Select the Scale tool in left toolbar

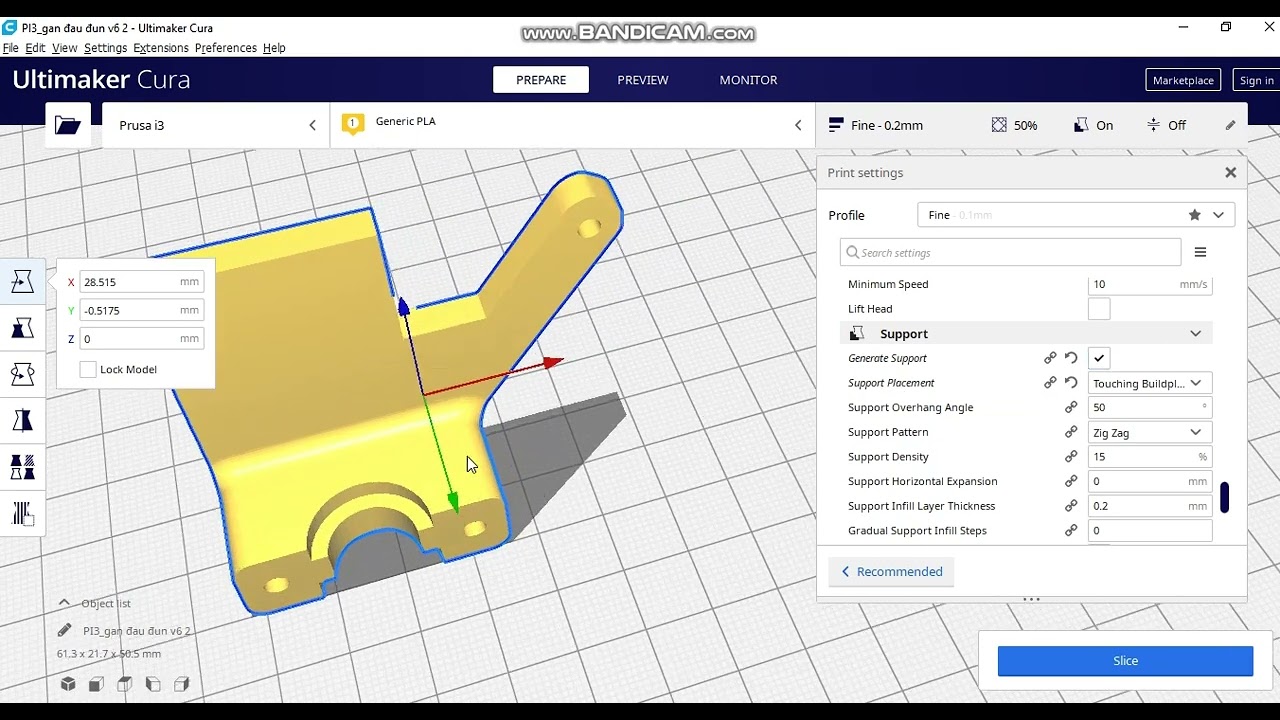(x=22, y=328)
